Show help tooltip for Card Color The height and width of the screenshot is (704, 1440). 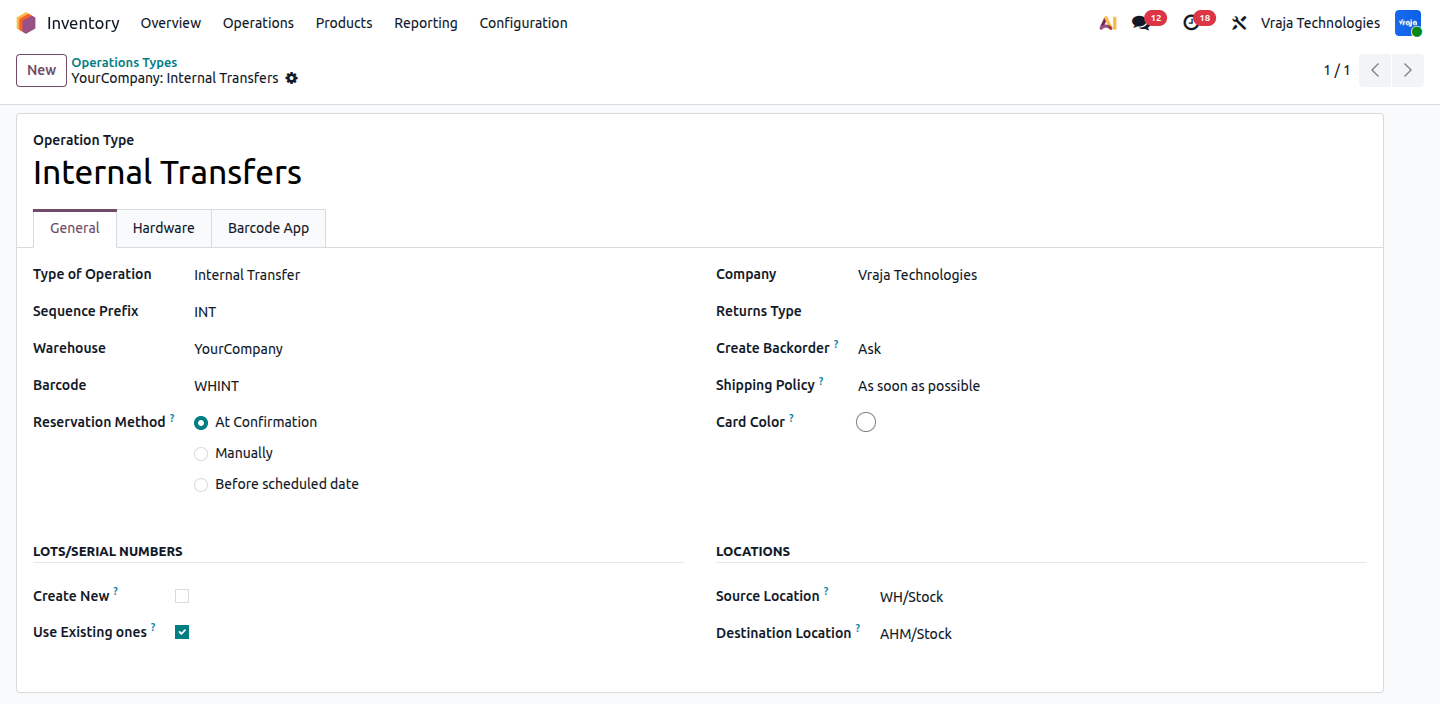791,418
